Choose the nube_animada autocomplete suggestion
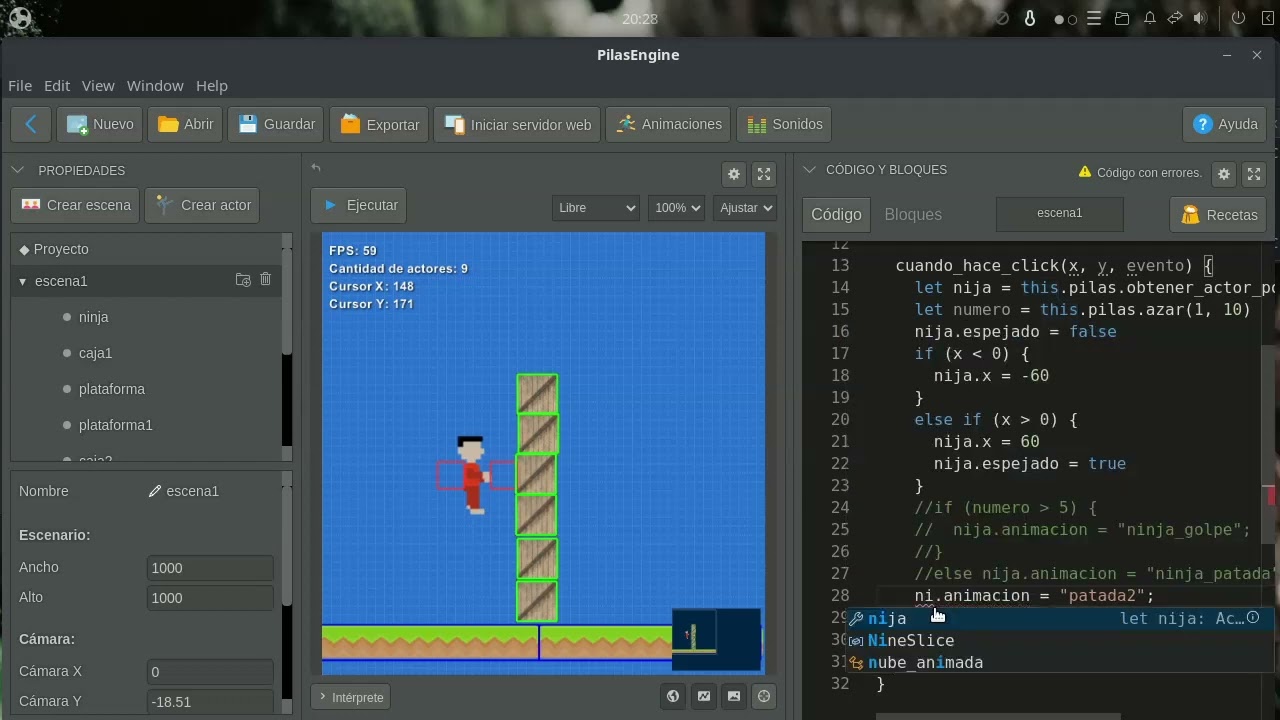The width and height of the screenshot is (1280, 720). click(x=1060, y=662)
